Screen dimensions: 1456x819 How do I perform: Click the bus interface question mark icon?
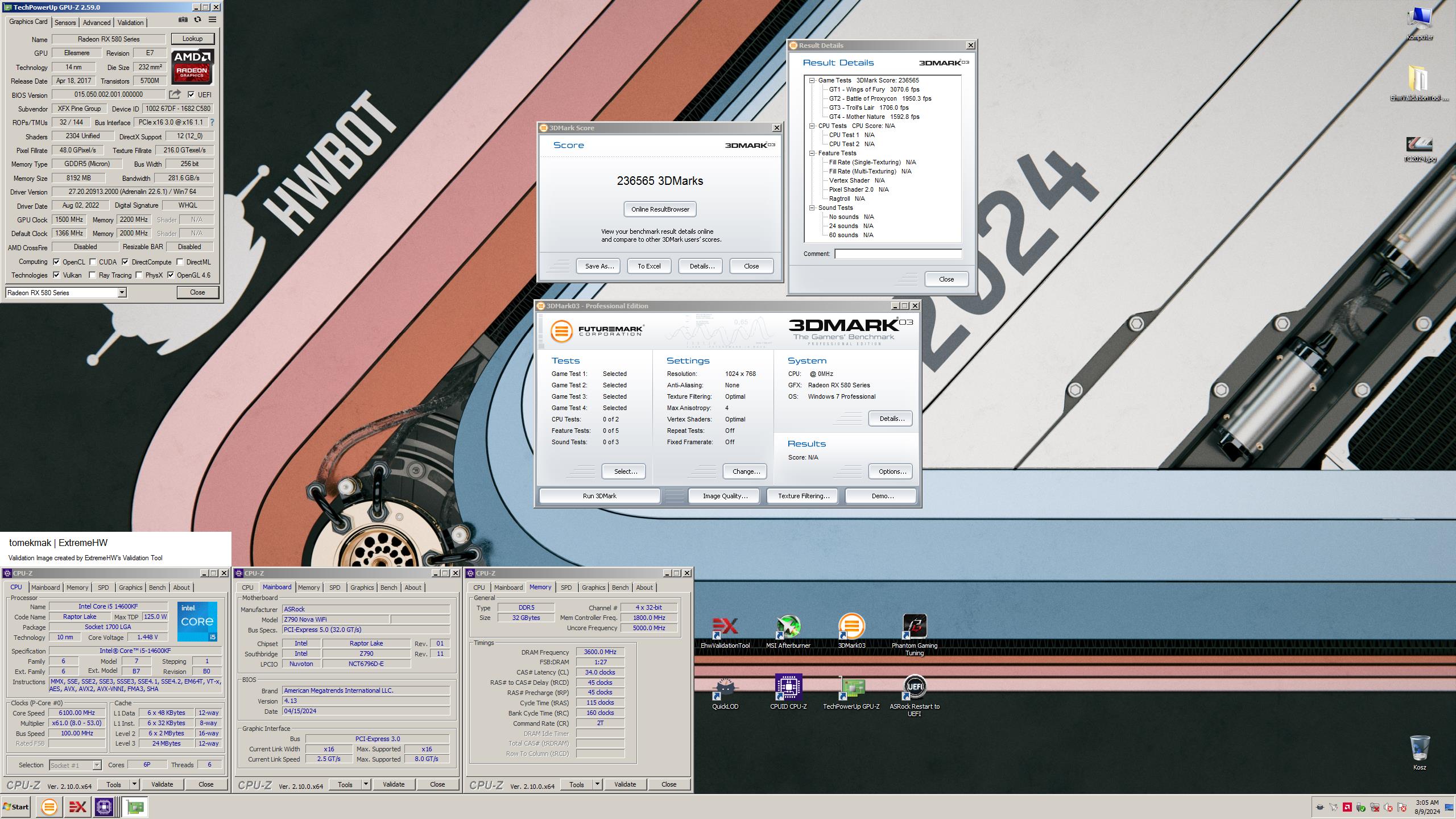pyautogui.click(x=212, y=122)
